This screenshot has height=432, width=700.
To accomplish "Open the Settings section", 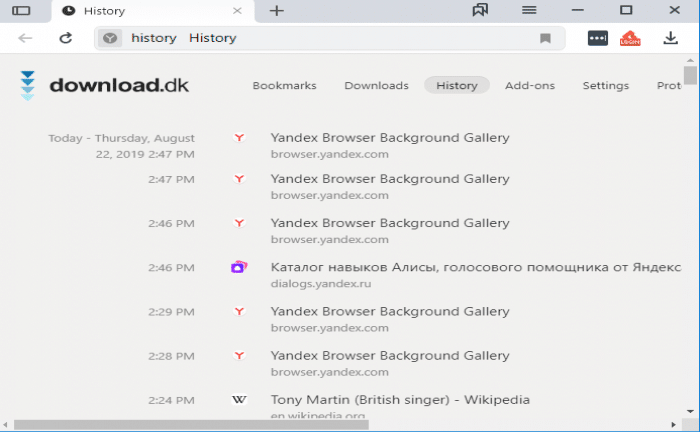I will (x=606, y=85).
